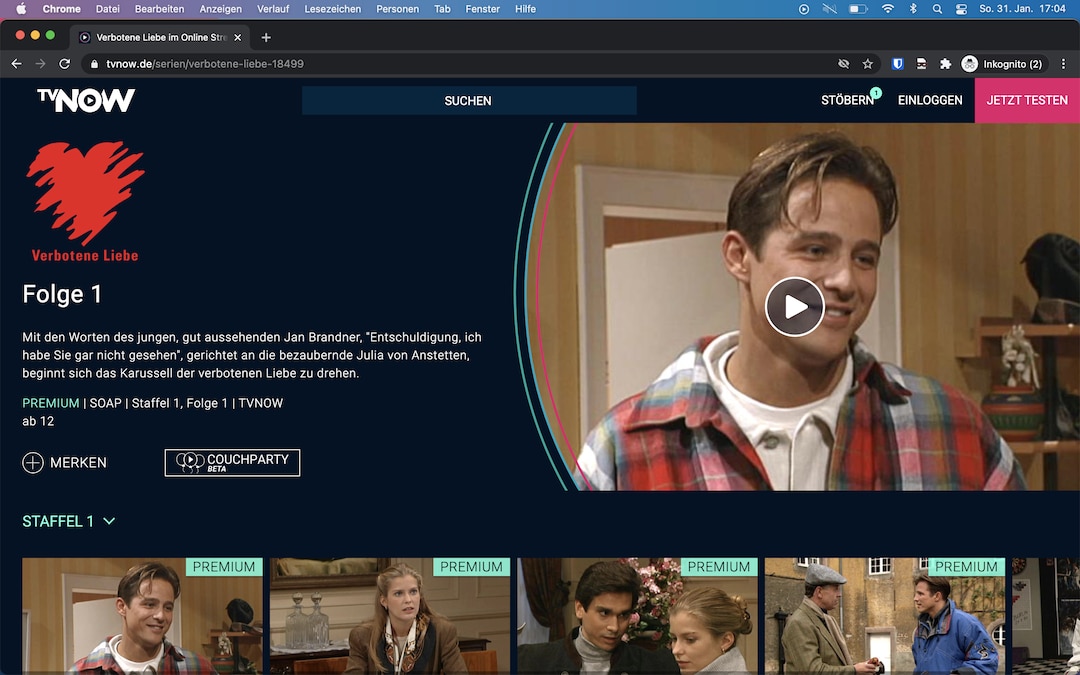Screen dimensions: 1080x675
Task: Open Chrome's three-dot menu
Action: pyautogui.click(x=1063, y=63)
